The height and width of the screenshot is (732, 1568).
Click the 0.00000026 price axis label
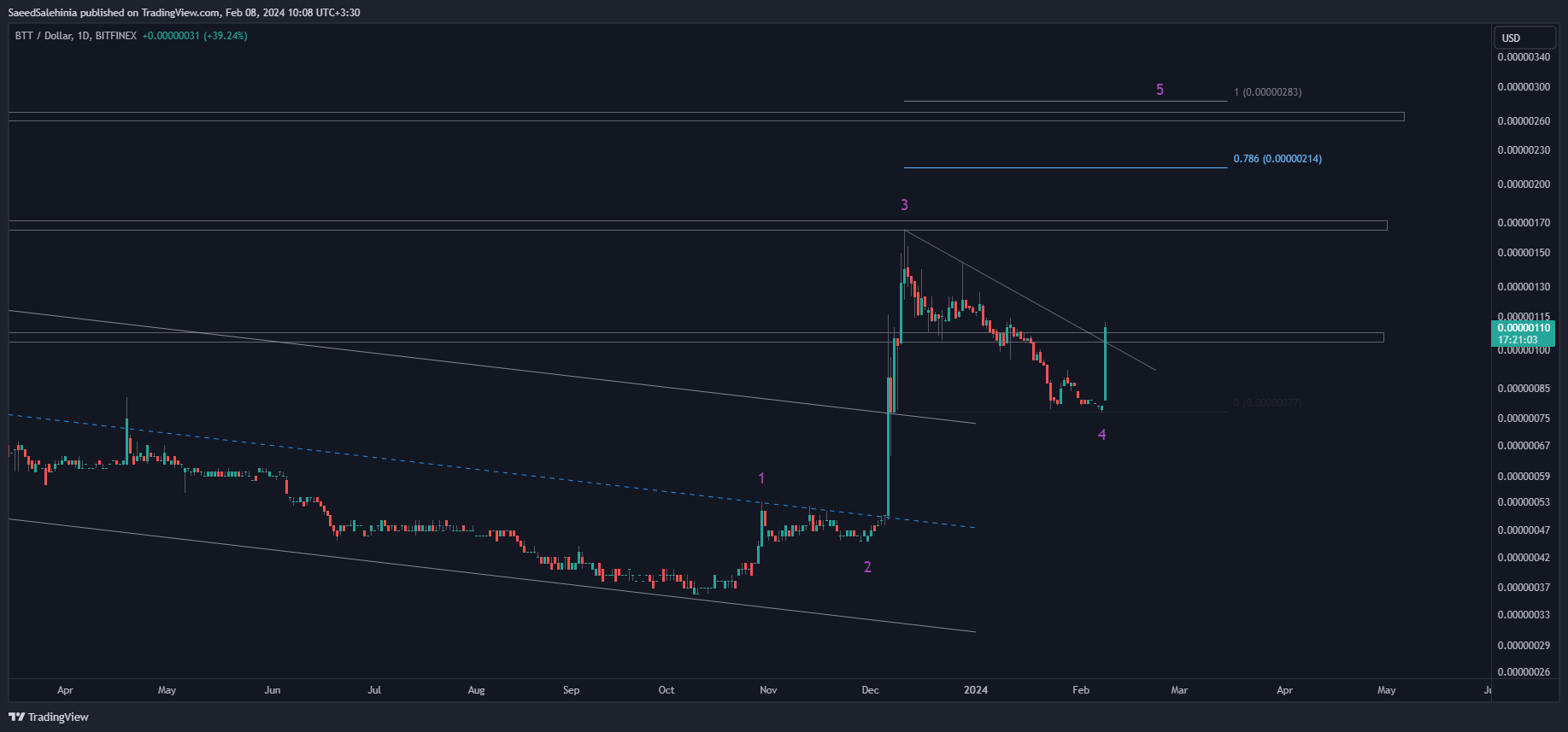[x=1524, y=672]
